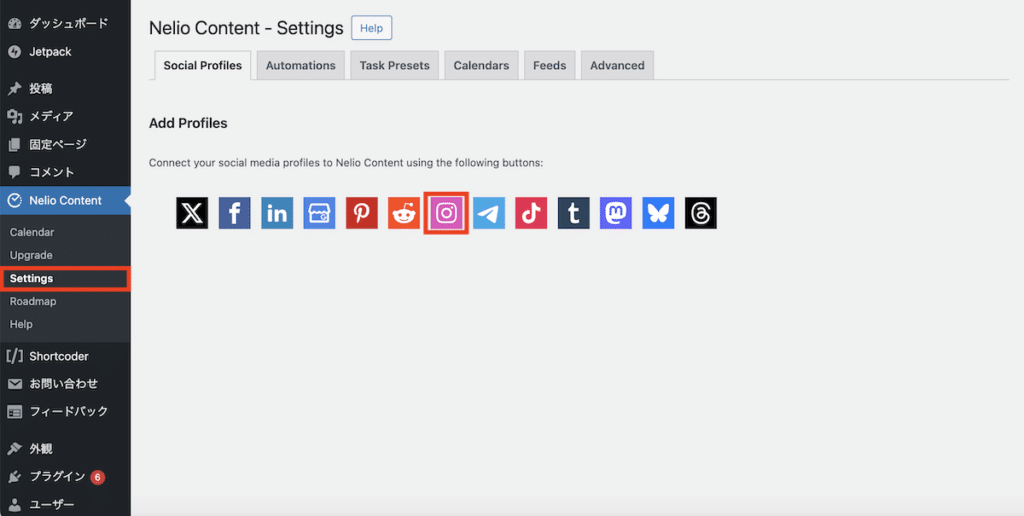Image resolution: width=1024 pixels, height=516 pixels.
Task: Go to the Advanced tab
Action: [x=617, y=65]
